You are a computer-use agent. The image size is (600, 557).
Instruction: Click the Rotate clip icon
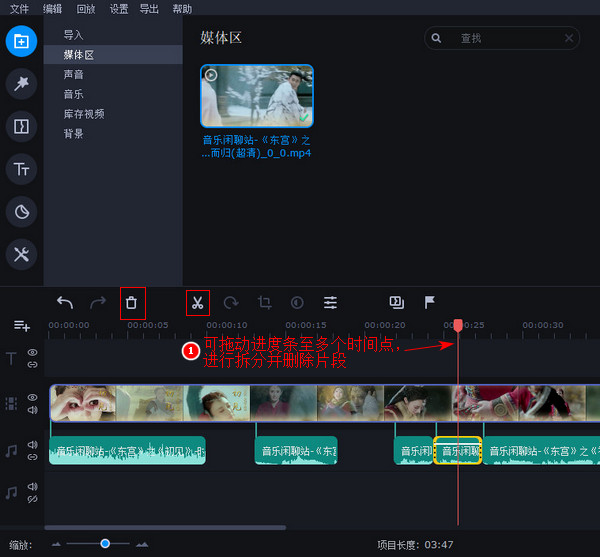coord(231,303)
